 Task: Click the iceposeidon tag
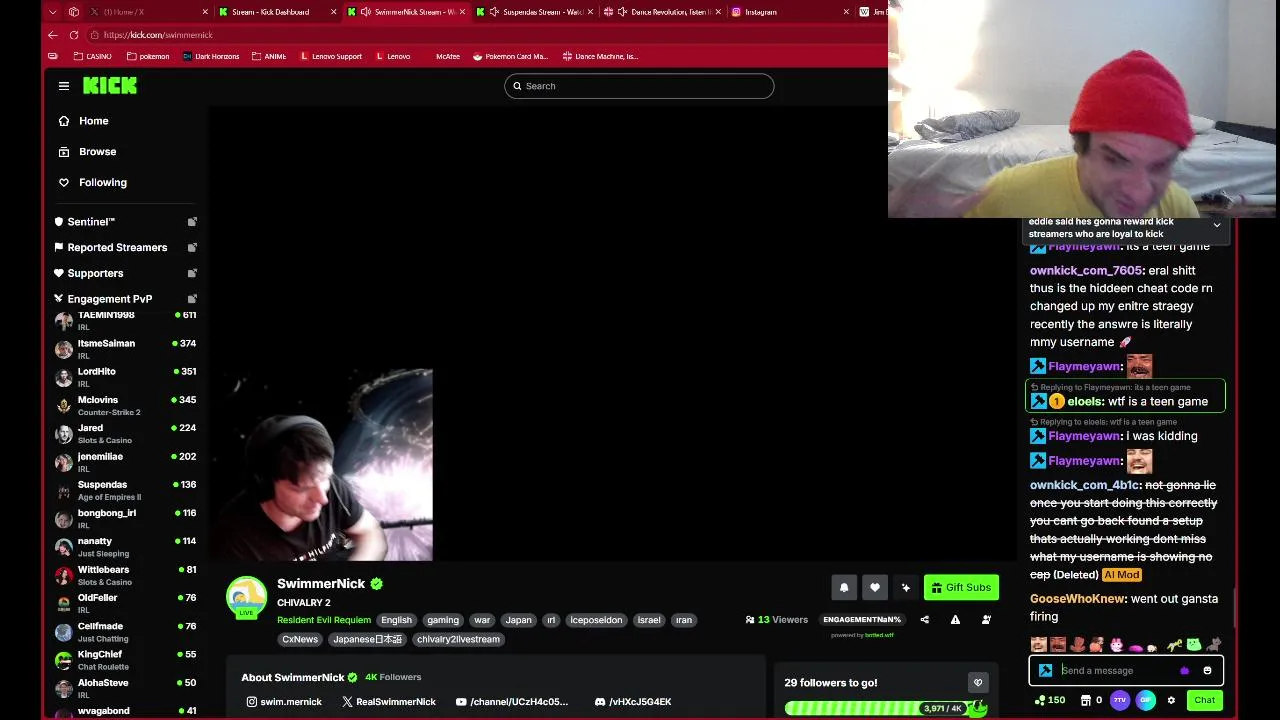click(596, 620)
